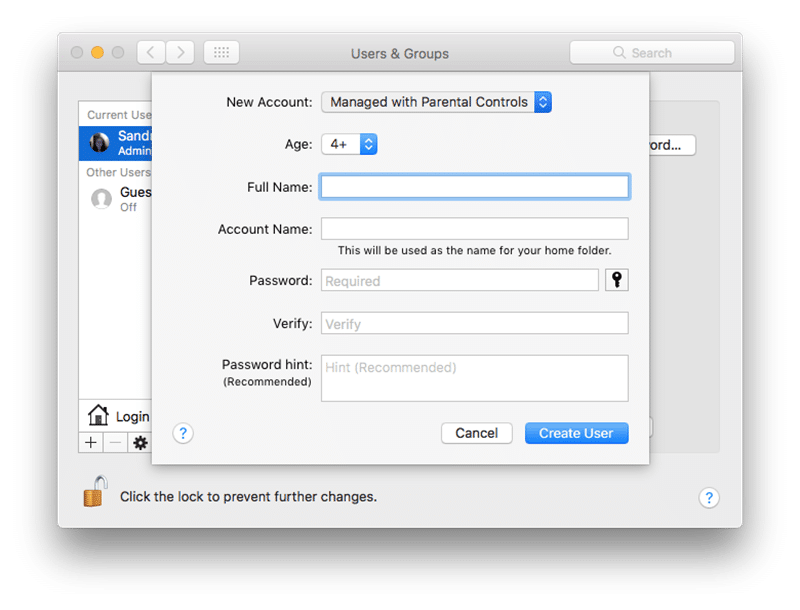The image size is (800, 610).
Task: Open the gear action menu below user list
Action: coord(140,442)
